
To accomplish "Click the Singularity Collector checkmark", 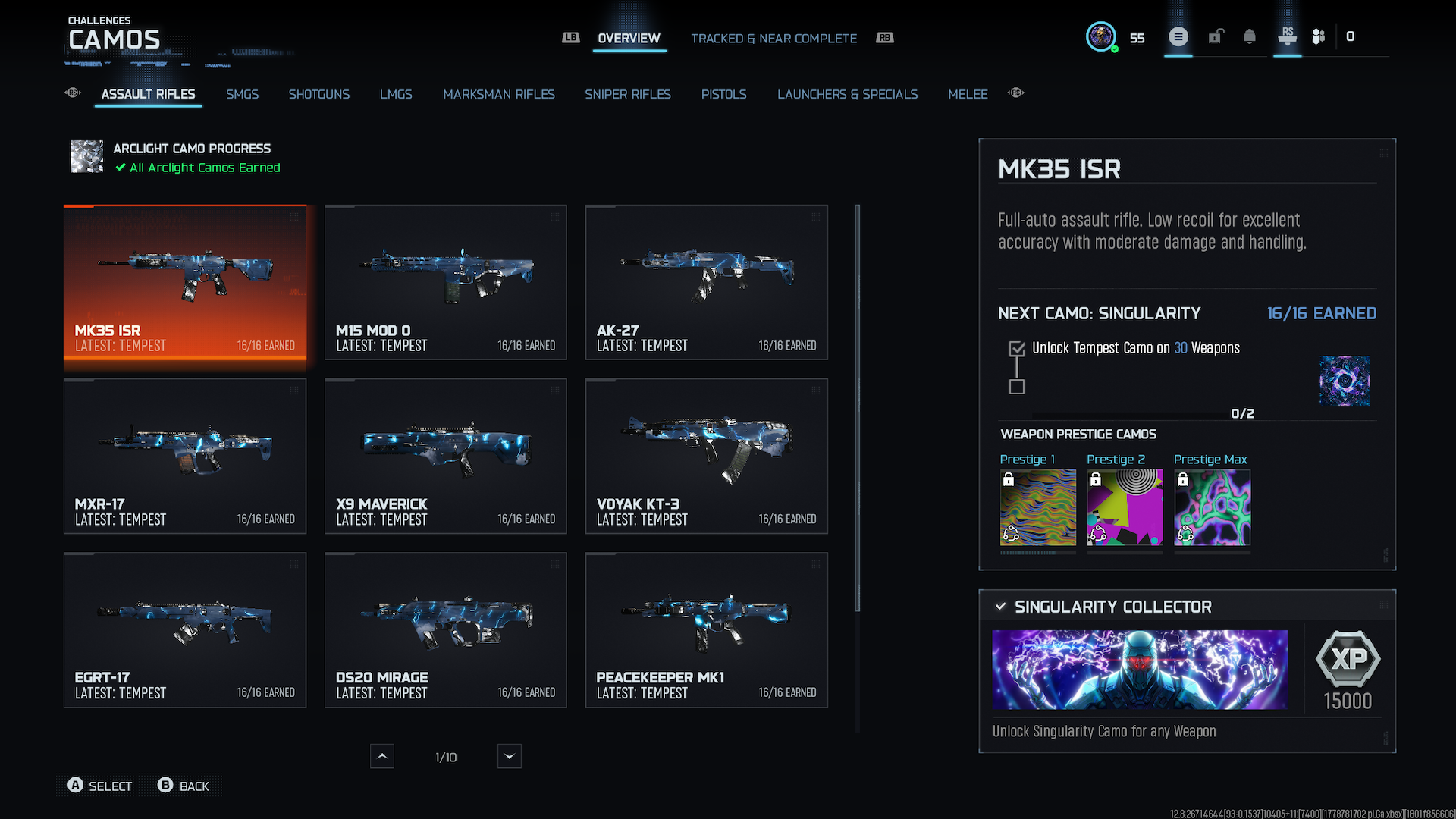I will click(x=1000, y=607).
